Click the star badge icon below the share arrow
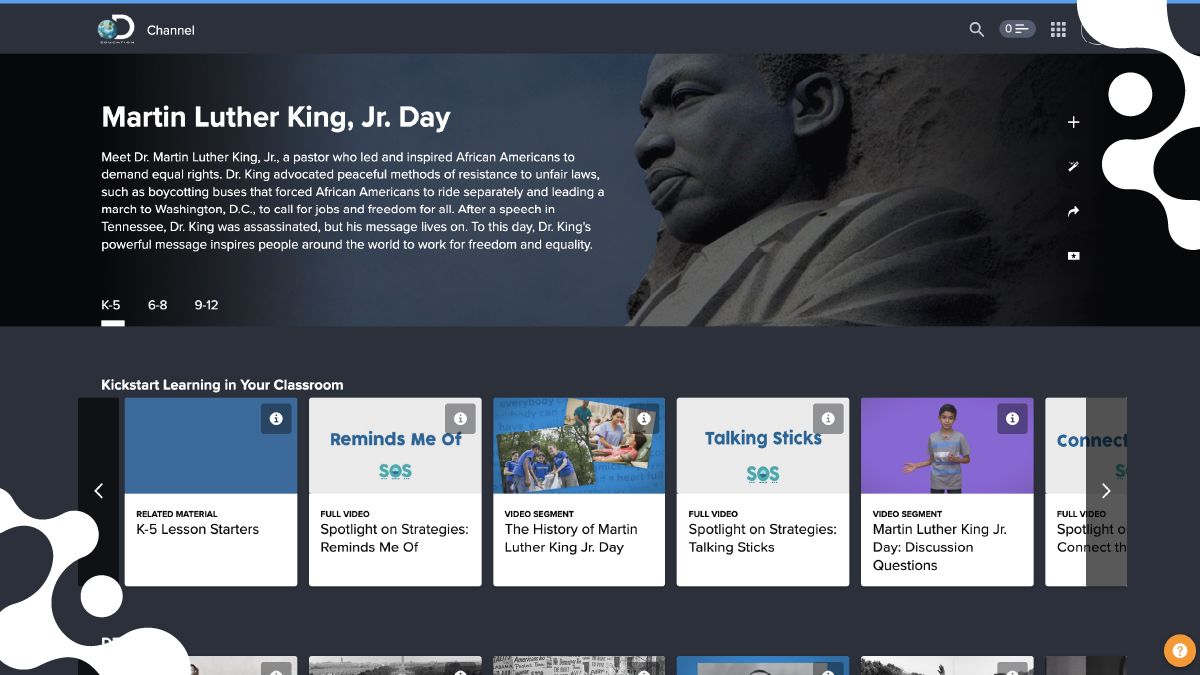 tap(1073, 256)
